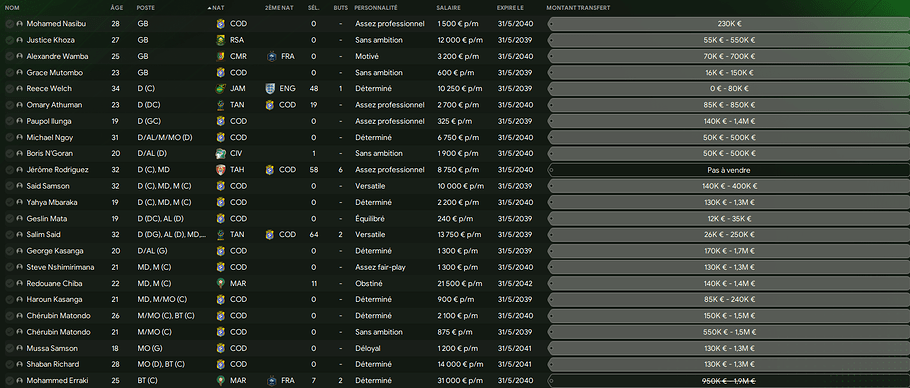Viewport: 910px width, 388px height.
Task: Select Michael Ngoy's row checkbox
Action: coord(9,137)
